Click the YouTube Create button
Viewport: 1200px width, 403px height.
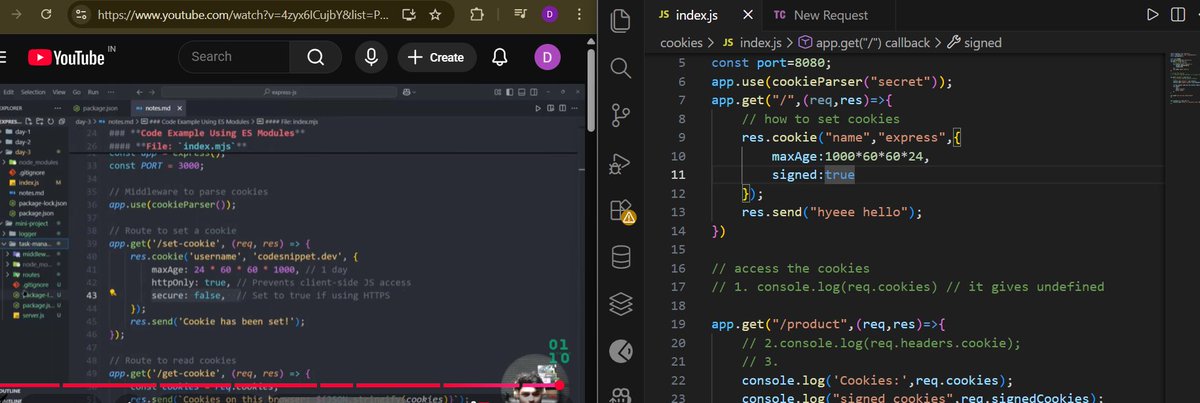[437, 57]
